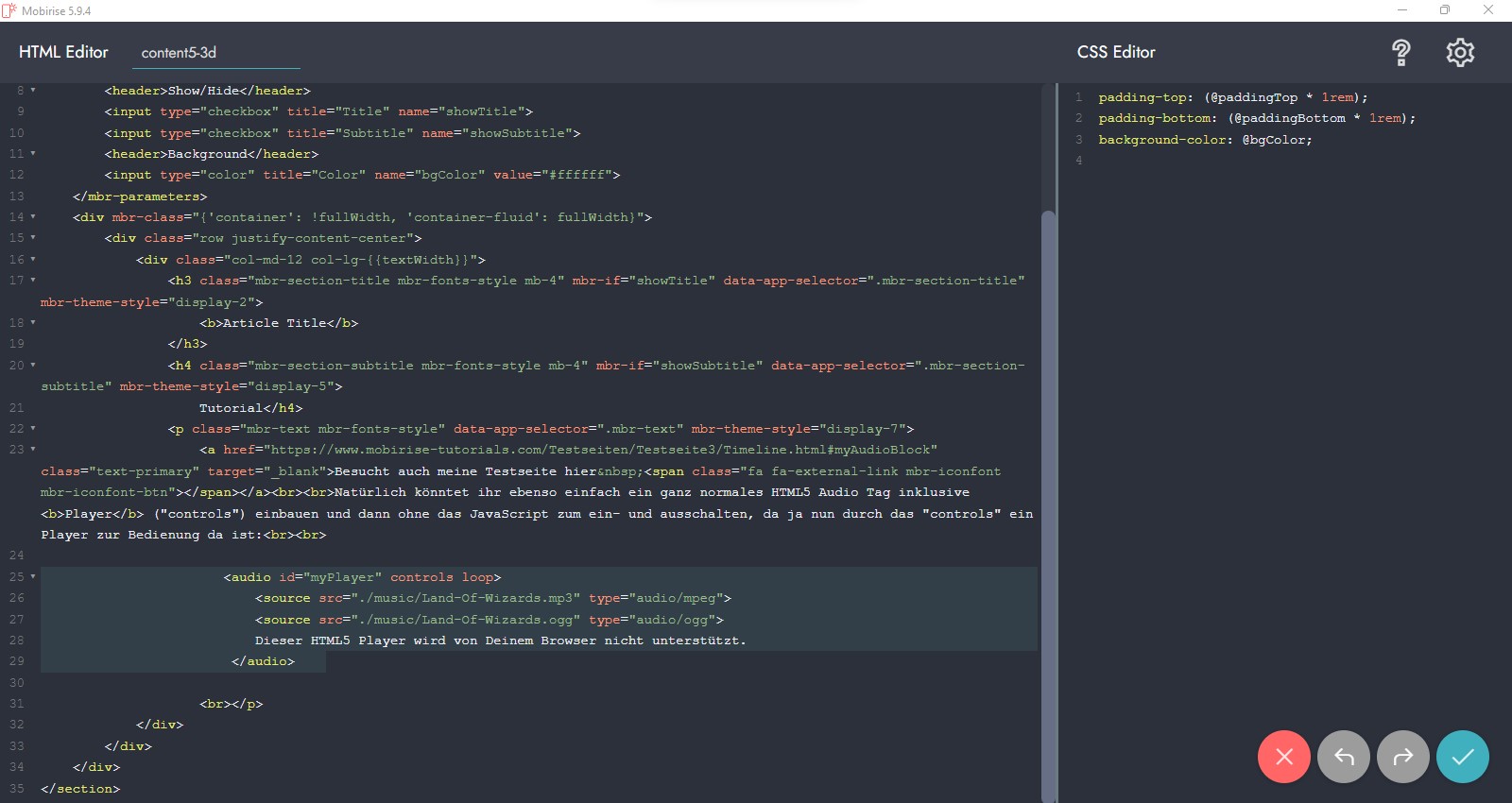Open editor settings gear icon
Screen dimensions: 1512x803
tap(1460, 53)
